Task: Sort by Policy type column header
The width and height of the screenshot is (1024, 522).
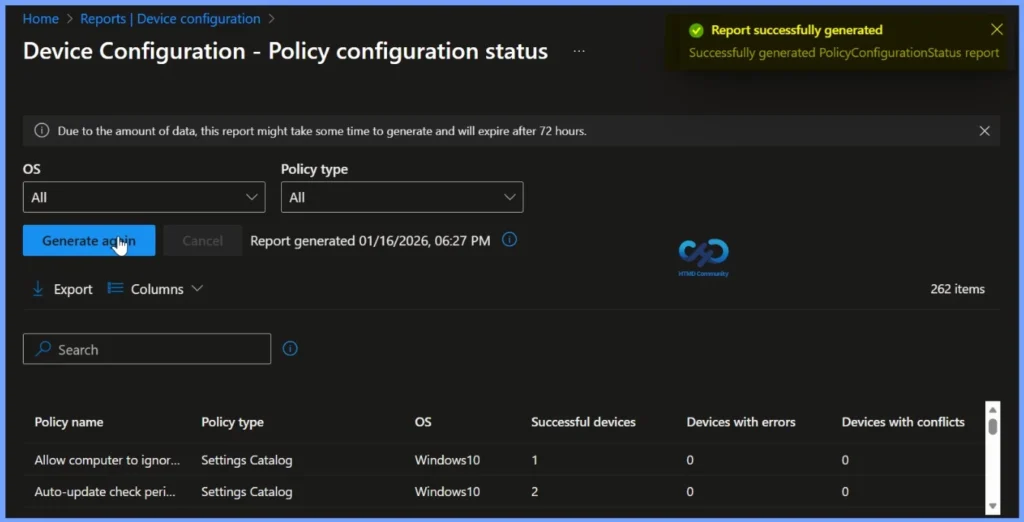Action: (x=232, y=422)
